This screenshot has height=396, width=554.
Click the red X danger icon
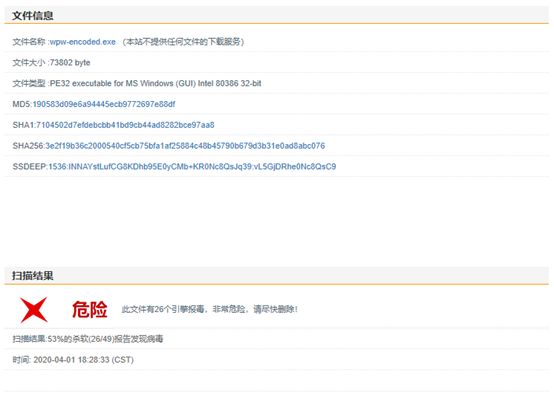34,310
